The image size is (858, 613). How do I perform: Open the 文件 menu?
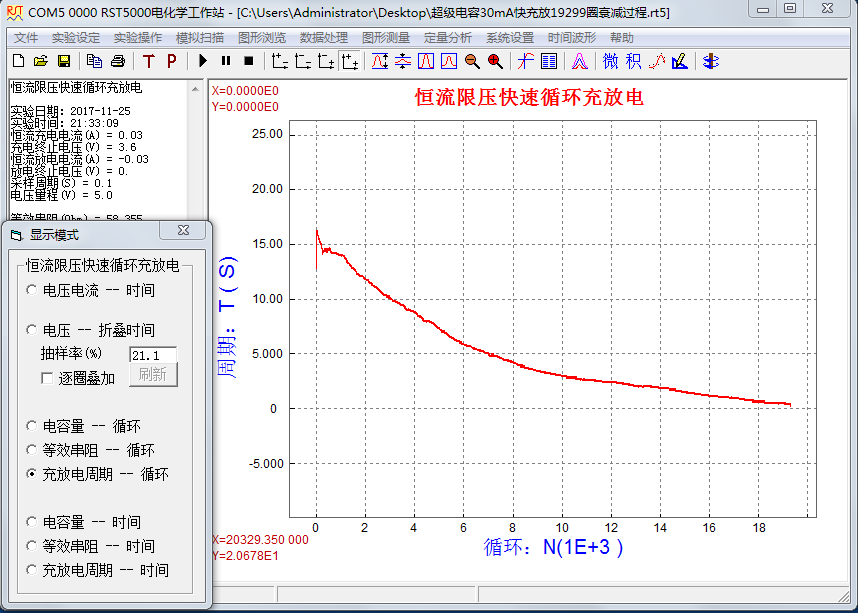click(x=25, y=37)
